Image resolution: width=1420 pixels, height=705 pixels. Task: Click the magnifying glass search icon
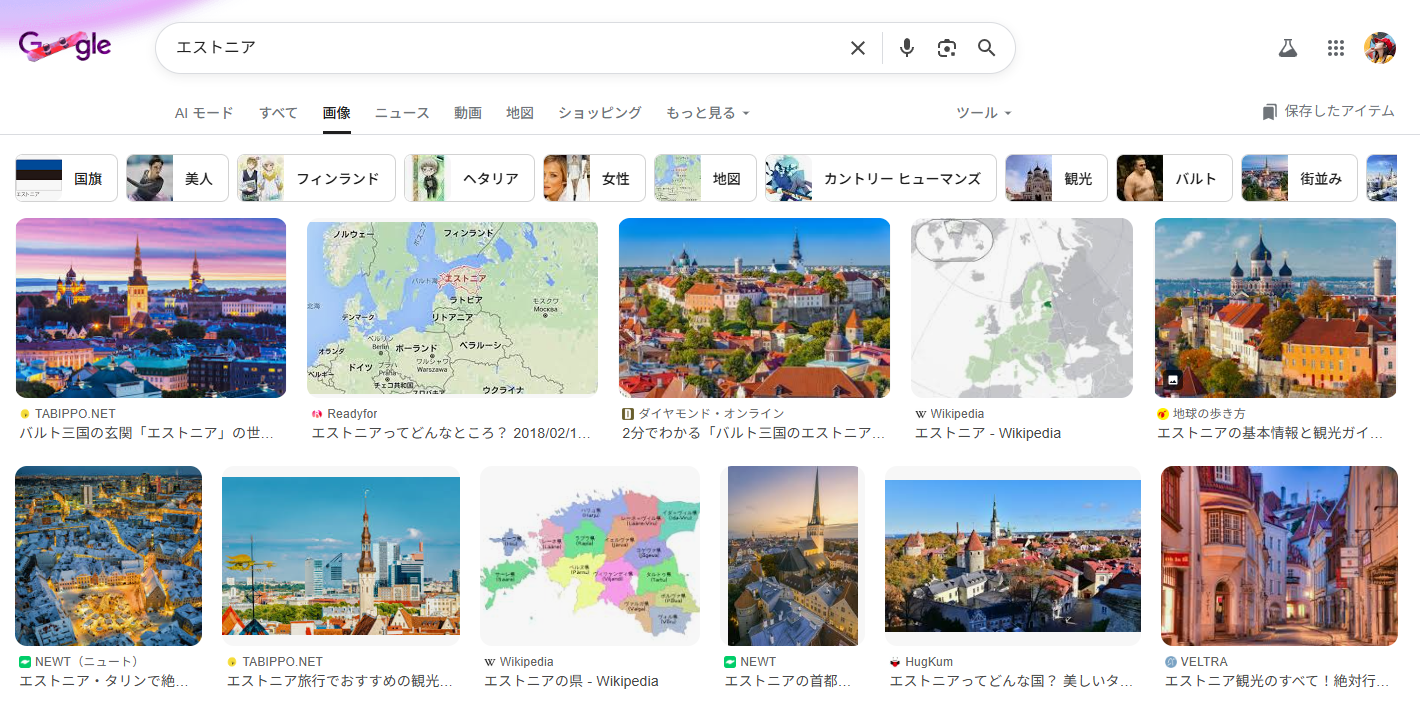pyautogui.click(x=986, y=48)
